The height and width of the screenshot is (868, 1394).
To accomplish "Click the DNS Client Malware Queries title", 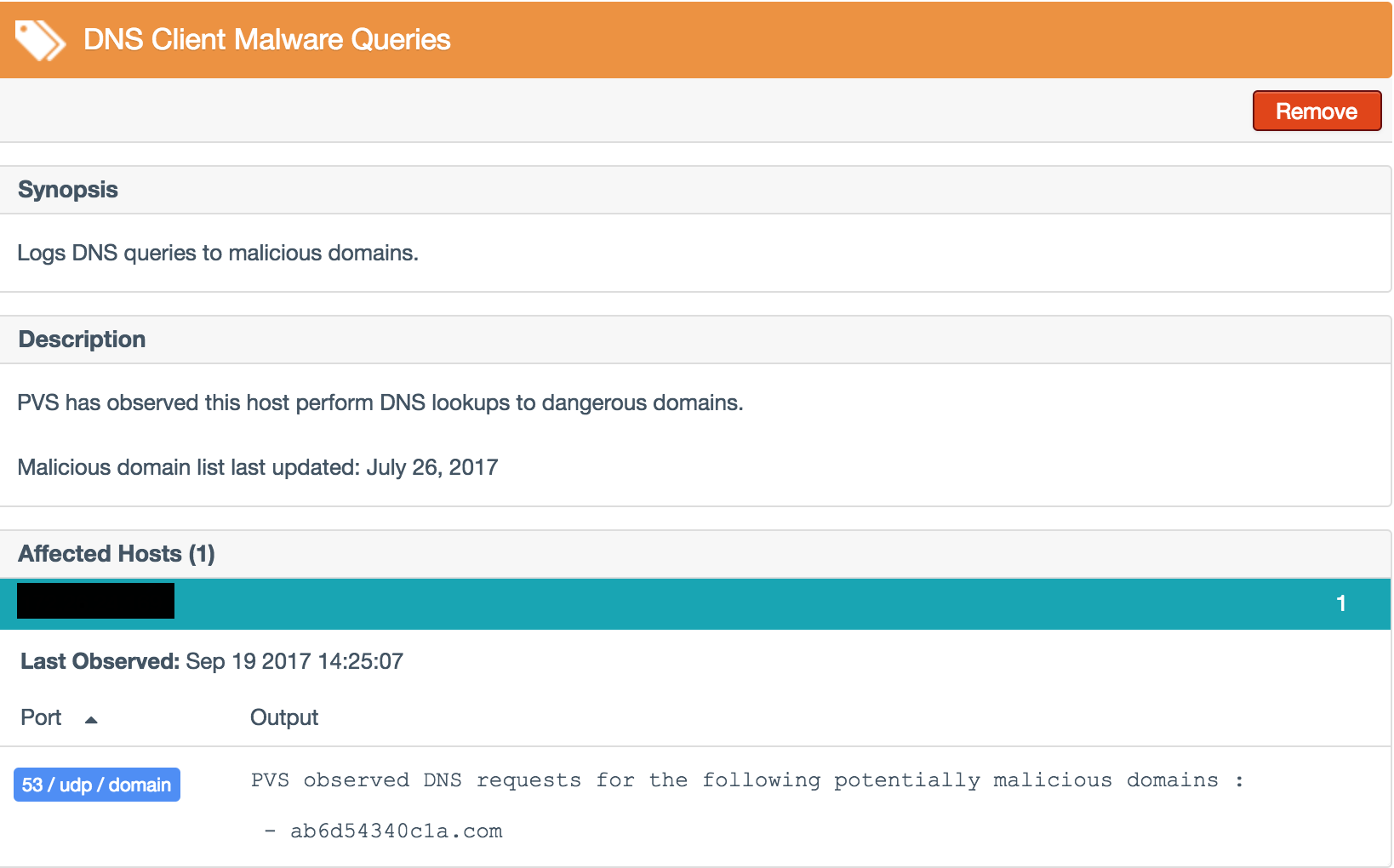I will pyautogui.click(x=267, y=40).
